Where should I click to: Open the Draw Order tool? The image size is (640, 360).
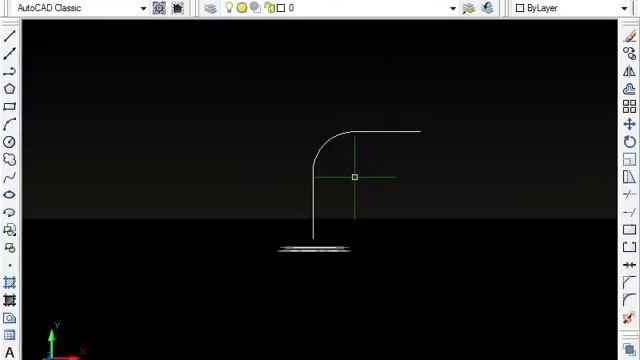629,350
